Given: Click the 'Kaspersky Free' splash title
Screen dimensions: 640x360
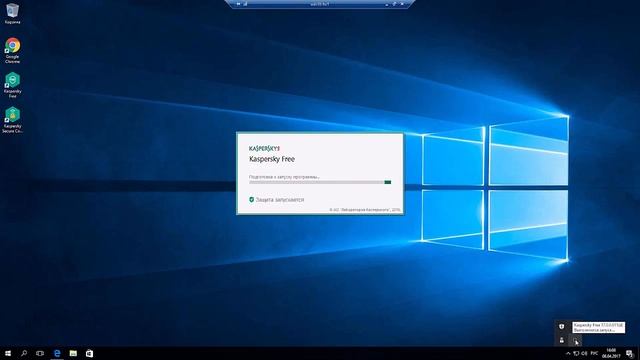Looking at the screenshot, I should [272, 159].
